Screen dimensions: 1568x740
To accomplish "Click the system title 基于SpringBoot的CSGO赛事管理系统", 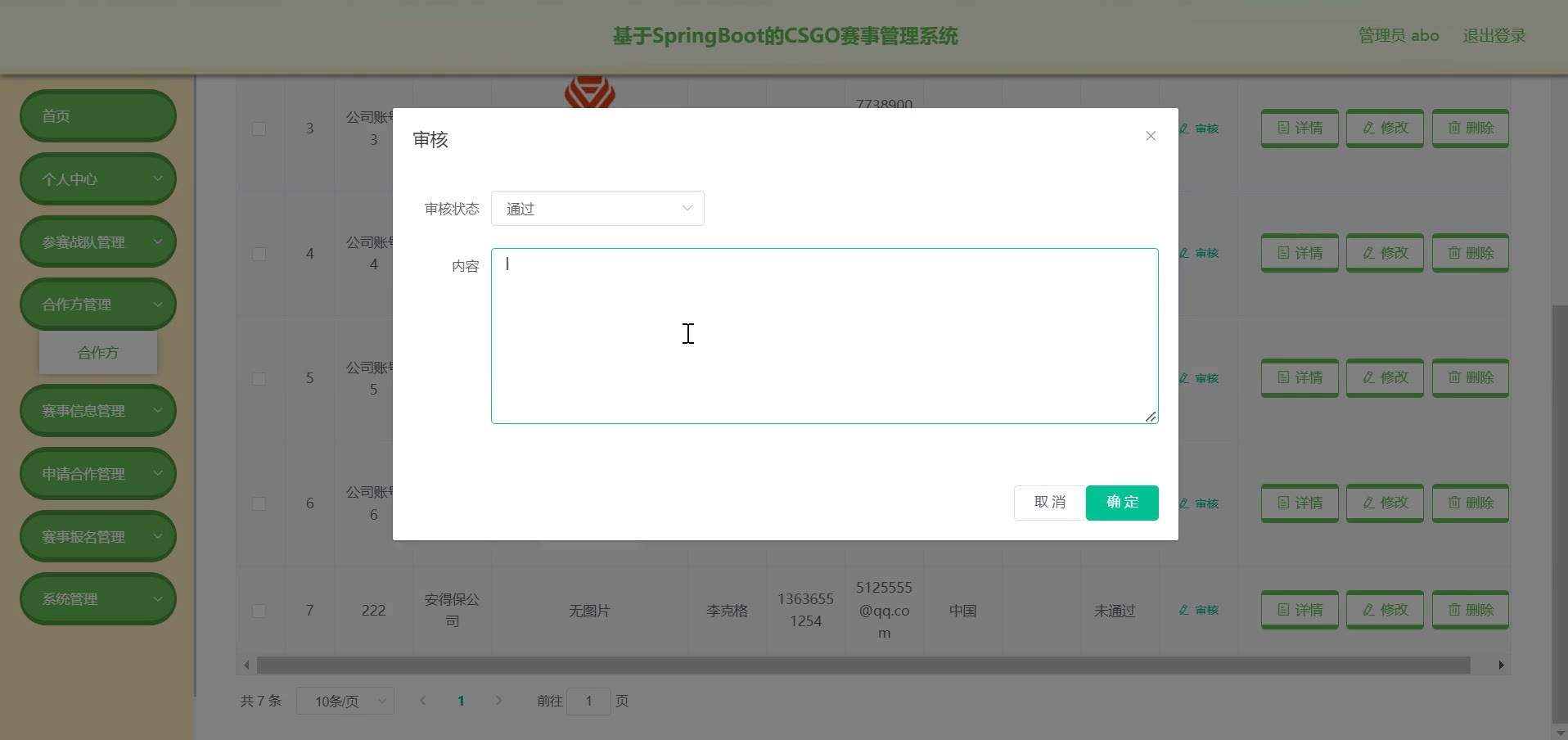I will coord(785,36).
